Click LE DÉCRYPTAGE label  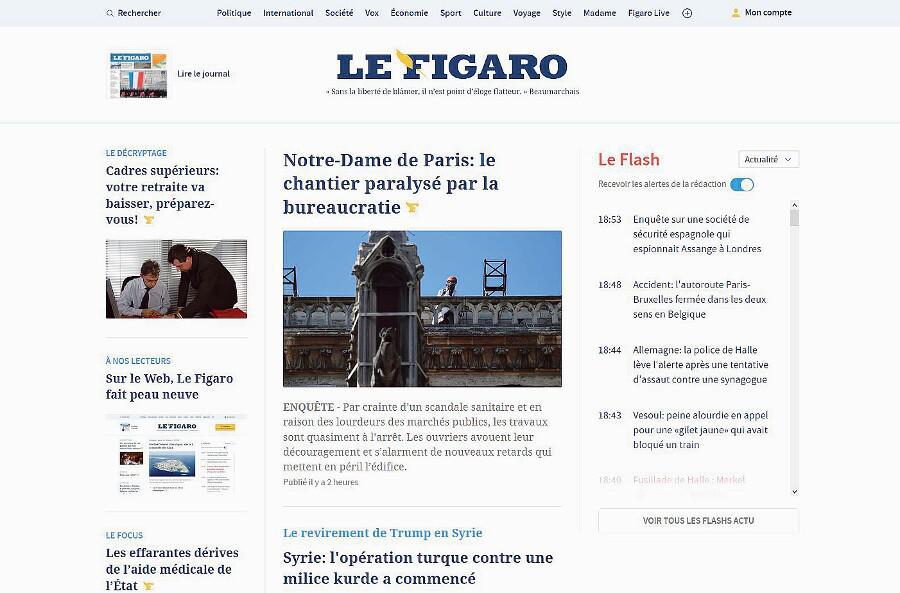coord(136,153)
